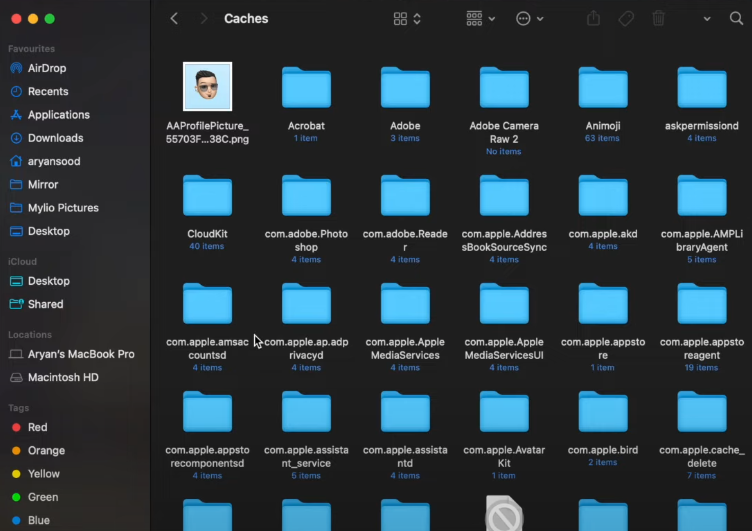
Task: Open the Finder search magnifier
Action: point(735,19)
